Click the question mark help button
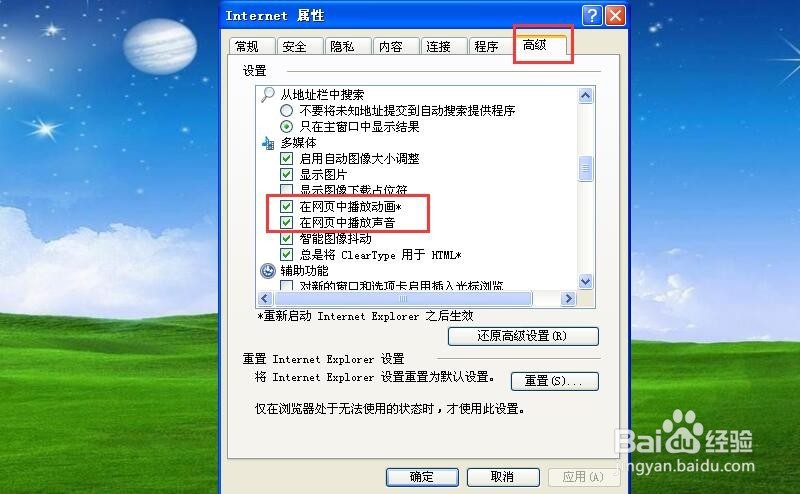 click(592, 15)
